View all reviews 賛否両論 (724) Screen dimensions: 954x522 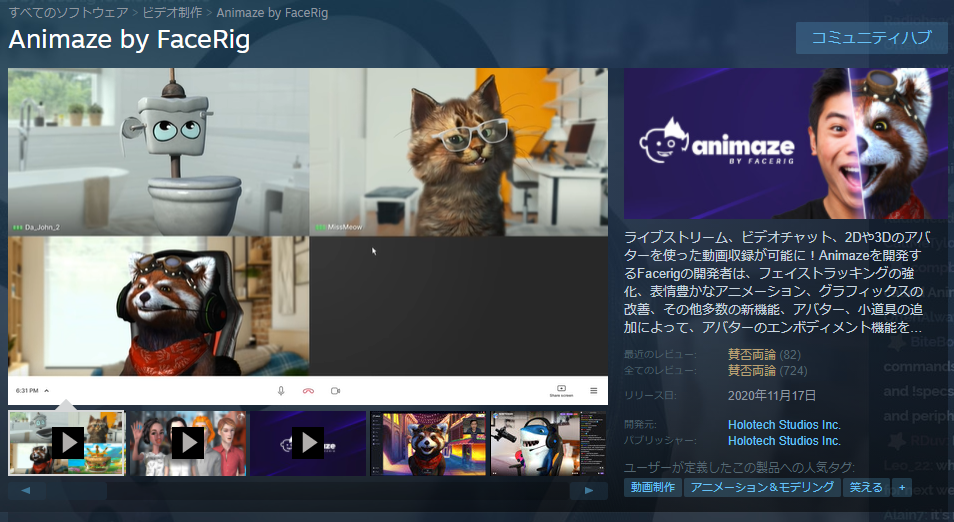(x=768, y=371)
